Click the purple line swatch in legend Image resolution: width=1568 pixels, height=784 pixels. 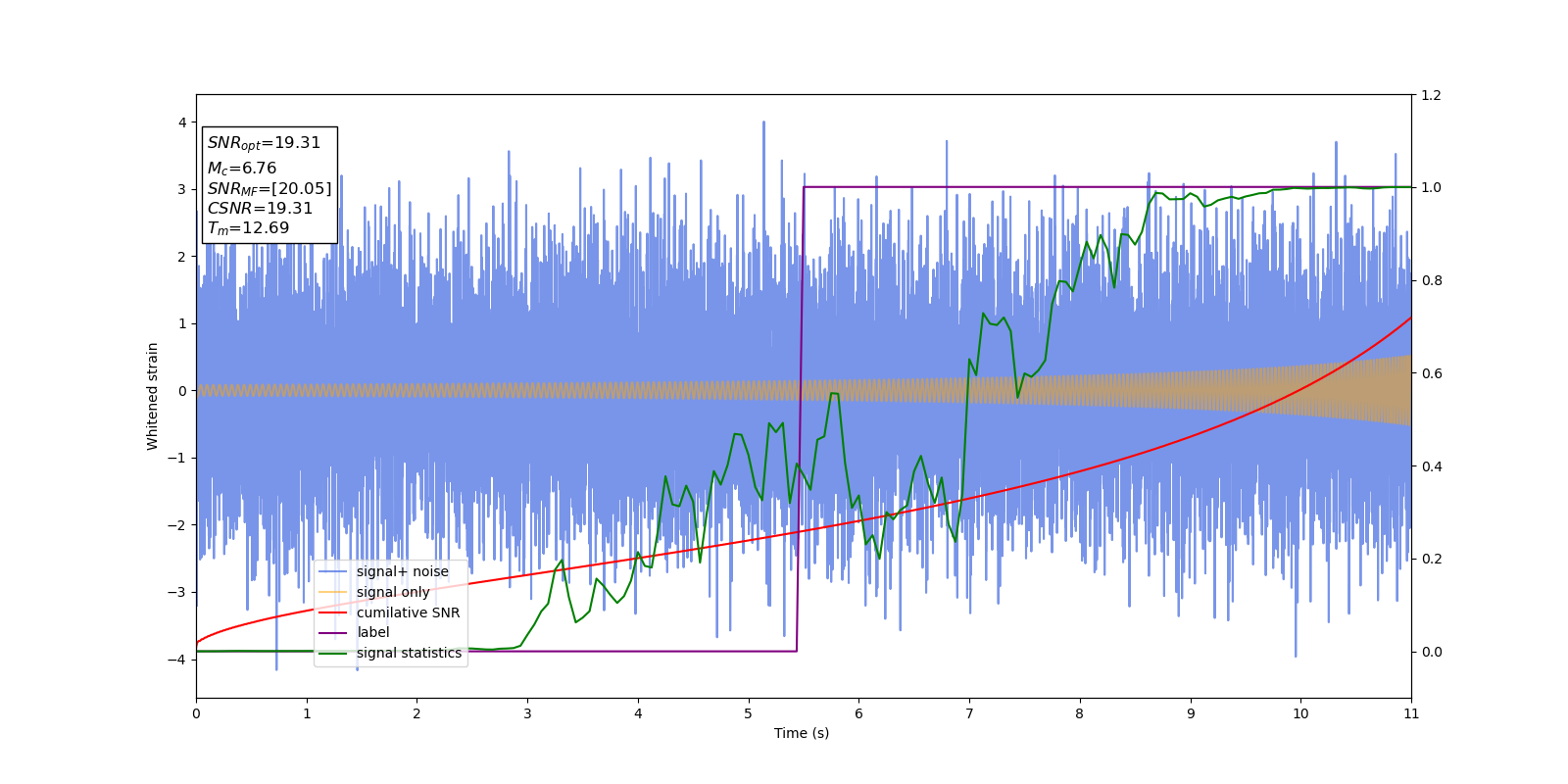(333, 632)
